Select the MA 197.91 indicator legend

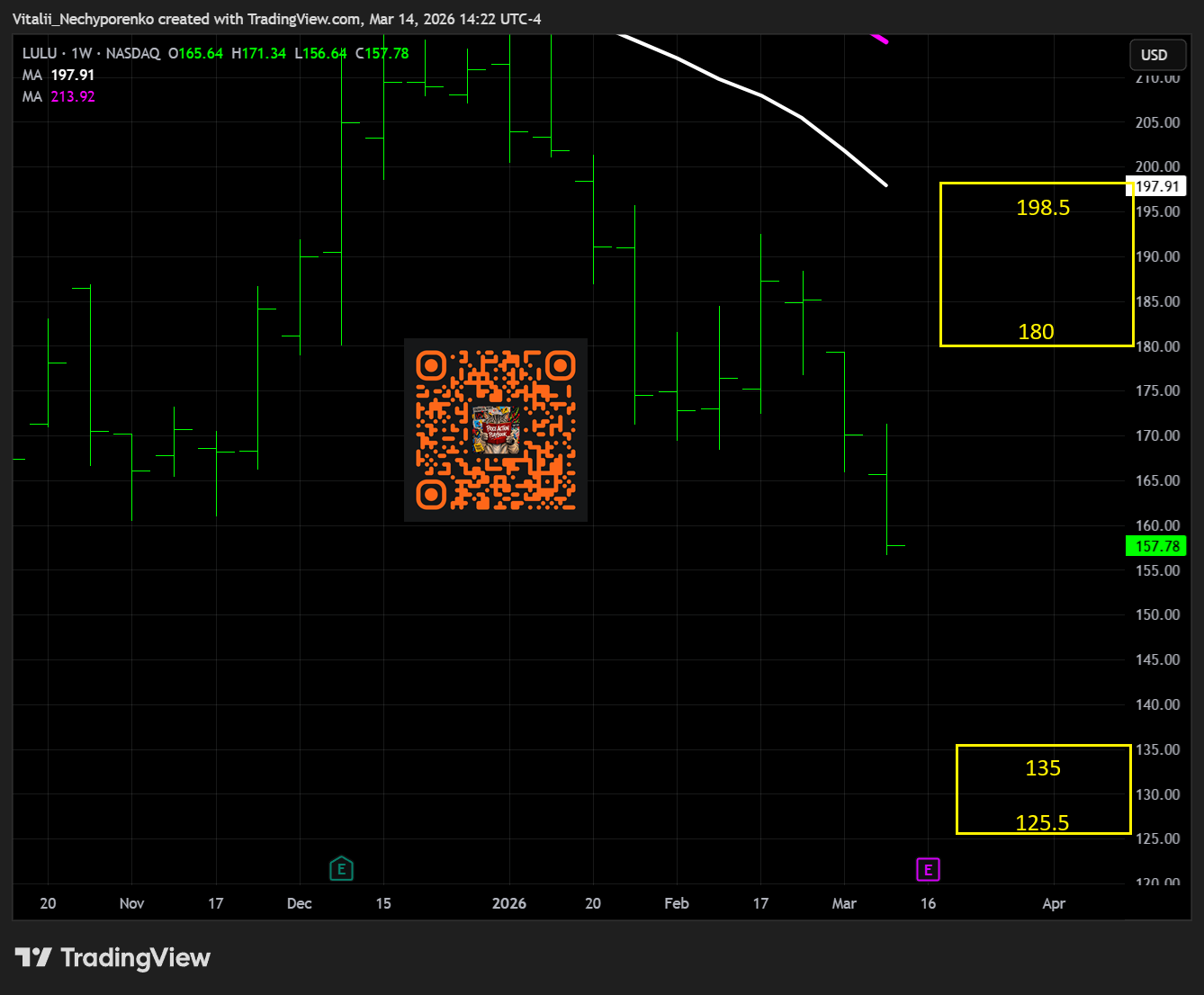pyautogui.click(x=58, y=75)
